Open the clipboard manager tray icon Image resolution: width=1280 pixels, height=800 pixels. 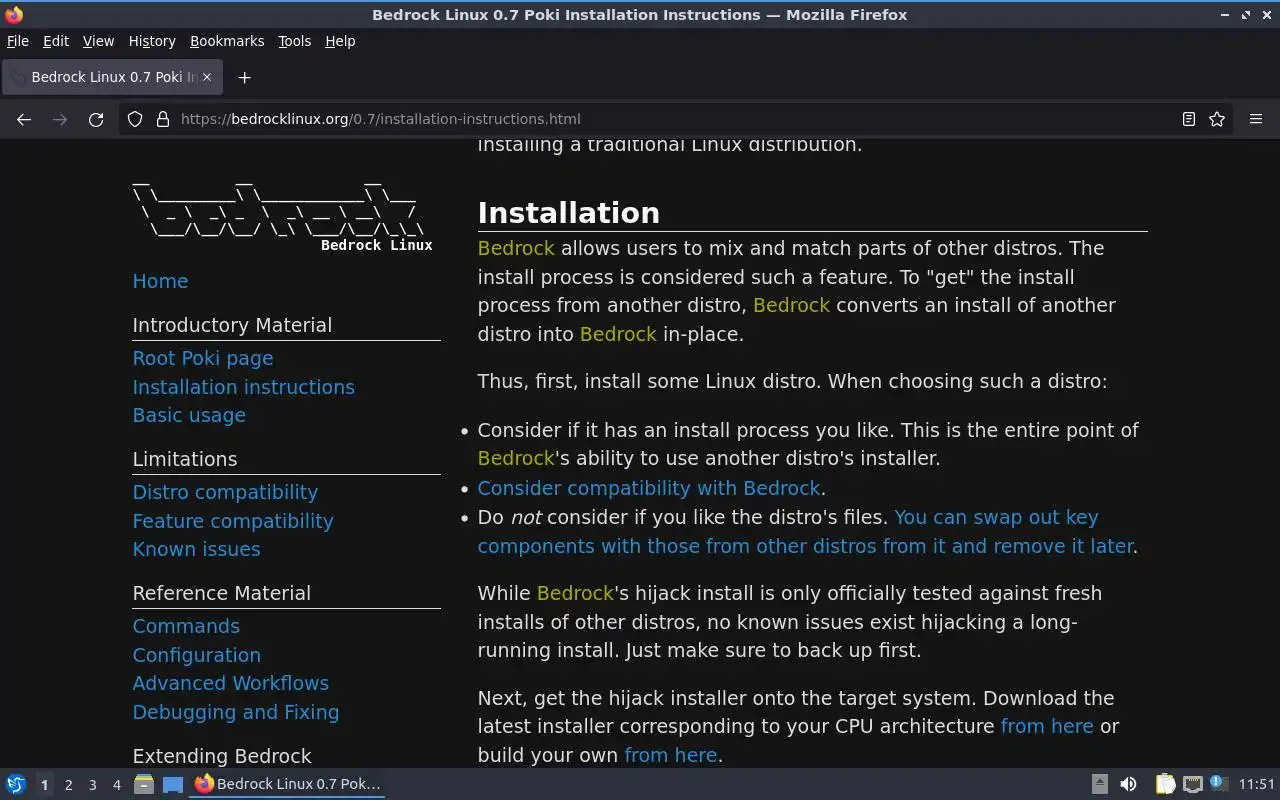pos(1165,784)
